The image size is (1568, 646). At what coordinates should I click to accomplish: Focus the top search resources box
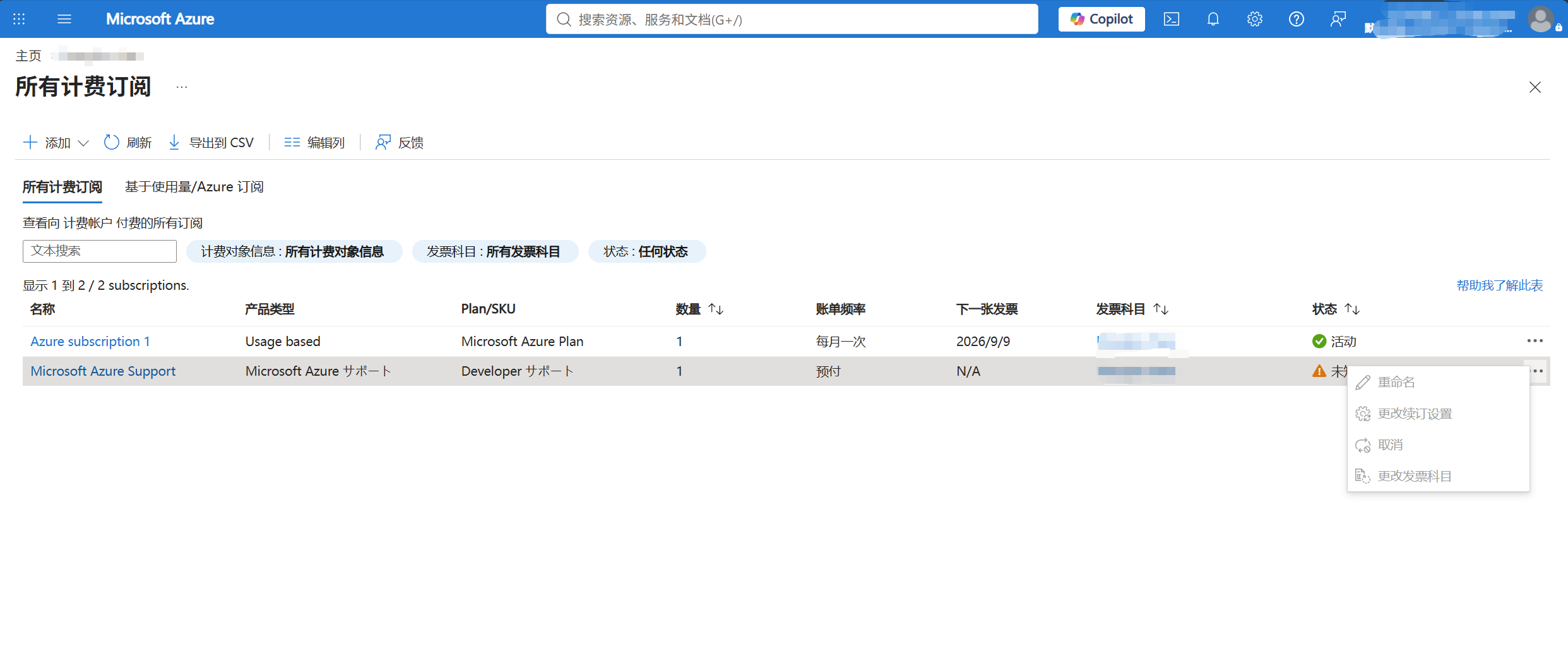pos(792,19)
